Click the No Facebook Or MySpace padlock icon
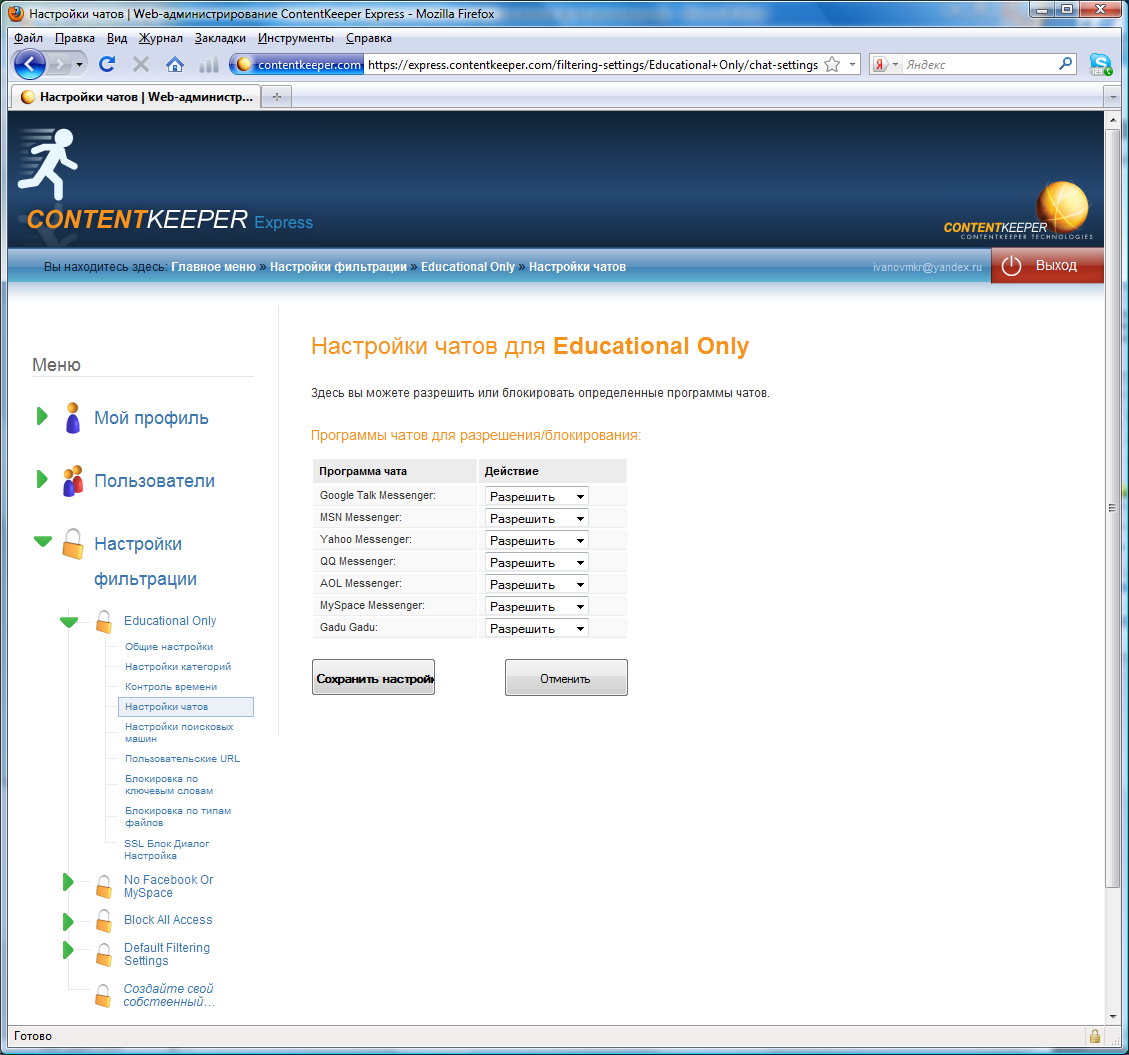The width and height of the screenshot is (1129, 1055). (104, 886)
